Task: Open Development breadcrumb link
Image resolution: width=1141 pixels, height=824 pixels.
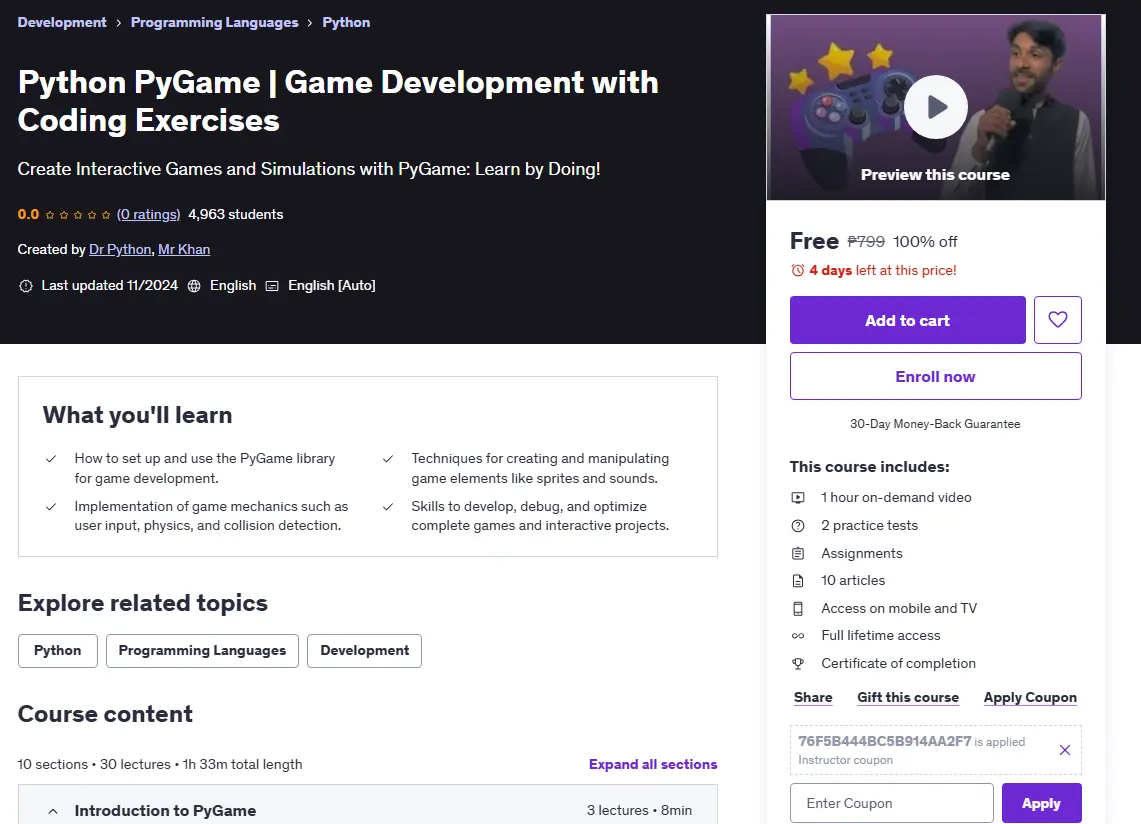Action: point(62,23)
